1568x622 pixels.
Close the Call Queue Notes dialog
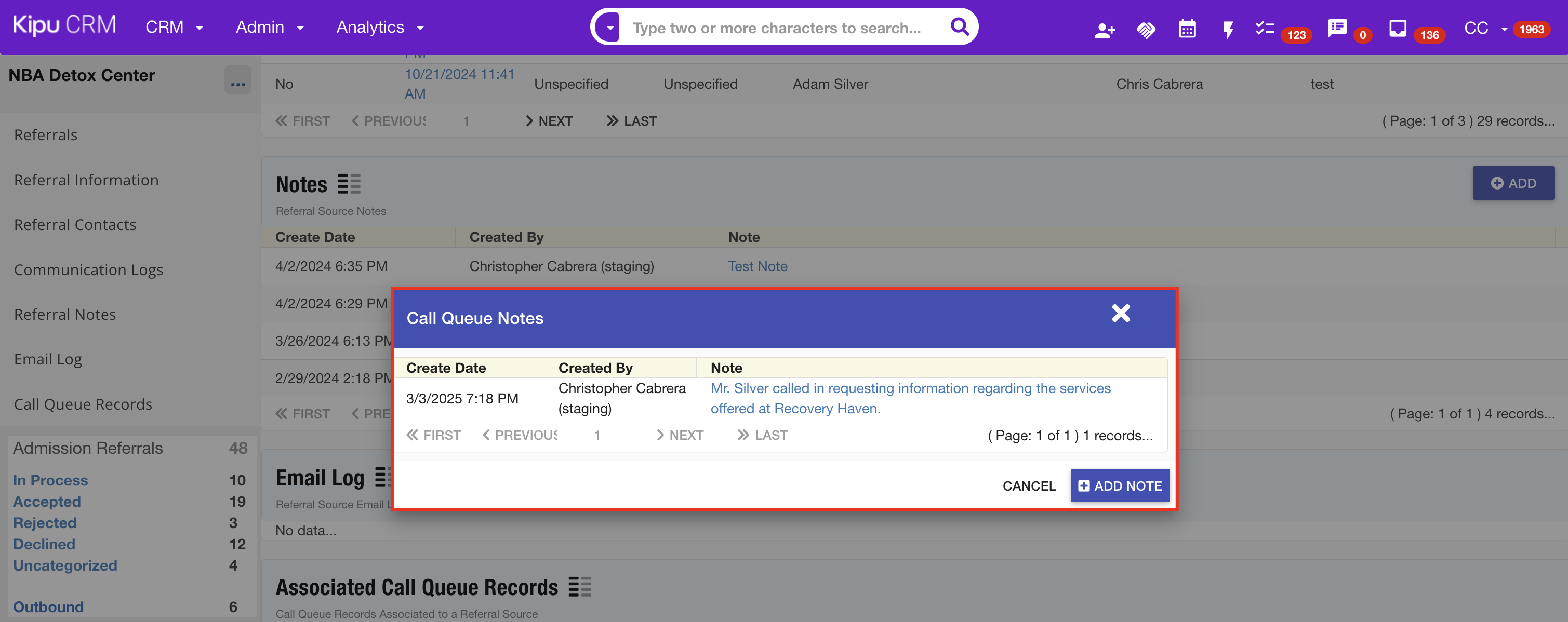click(1121, 313)
